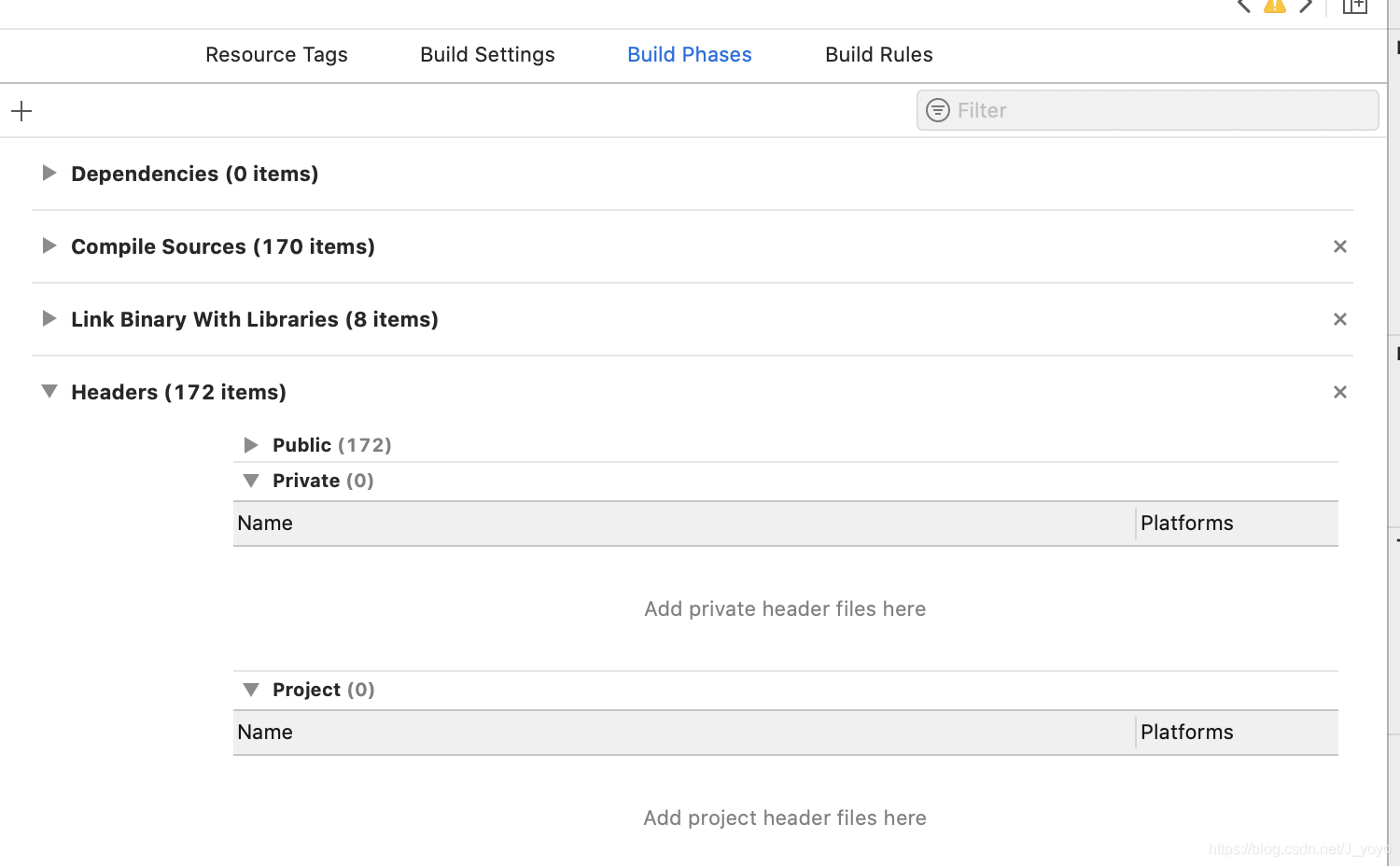Click Name column header in Project table

(684, 733)
